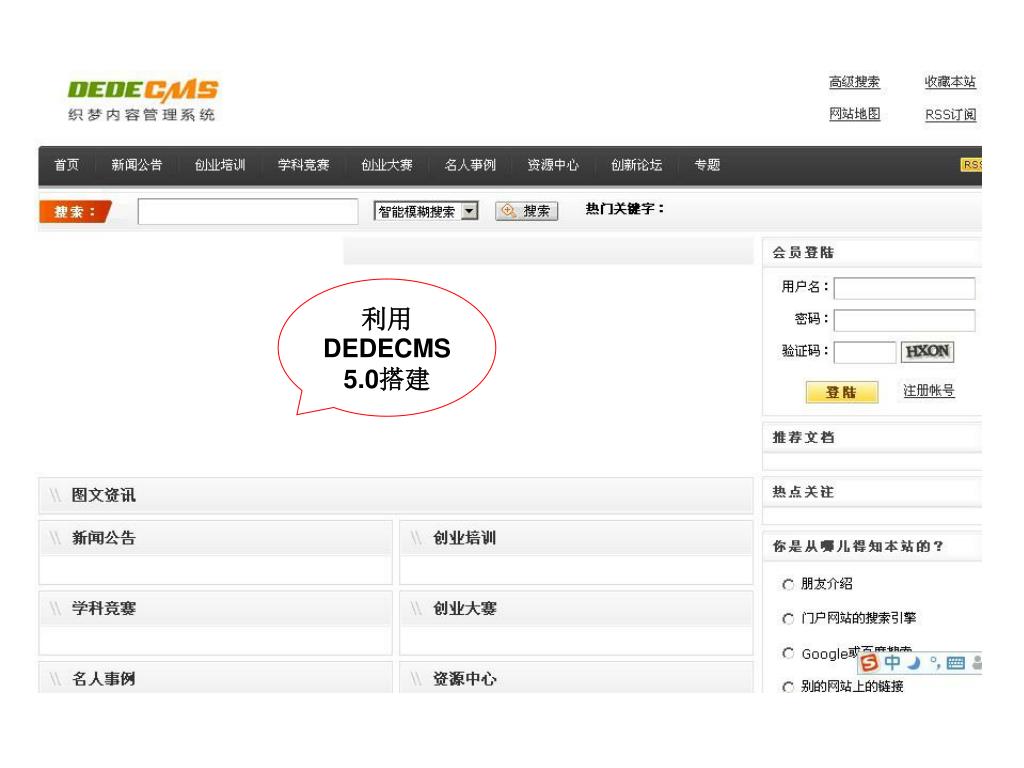Image resolution: width=1024 pixels, height=768 pixels.
Task: Open the 网站地图 link
Action: point(854,114)
